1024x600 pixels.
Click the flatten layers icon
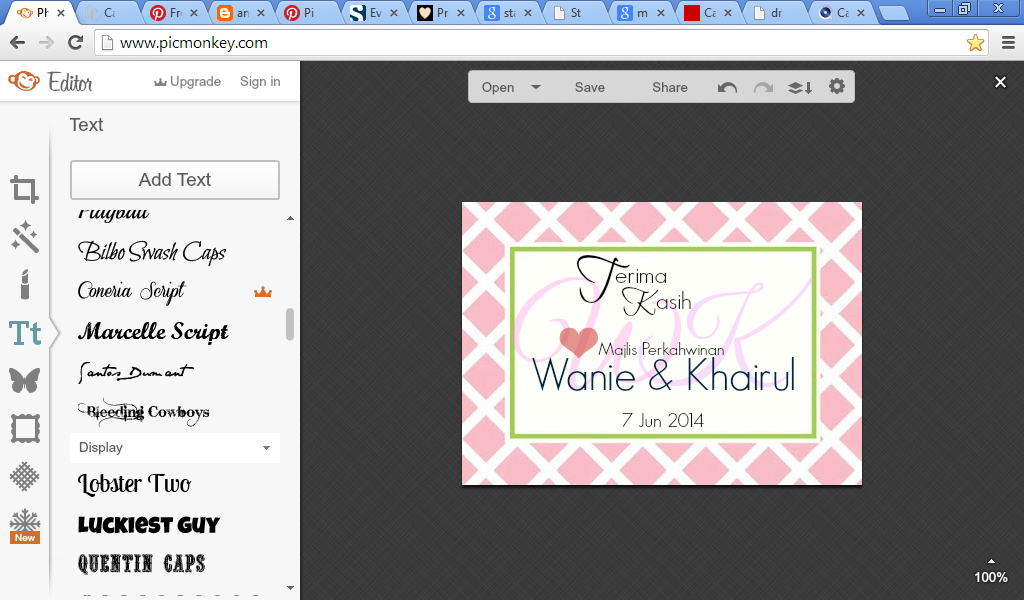coord(800,87)
